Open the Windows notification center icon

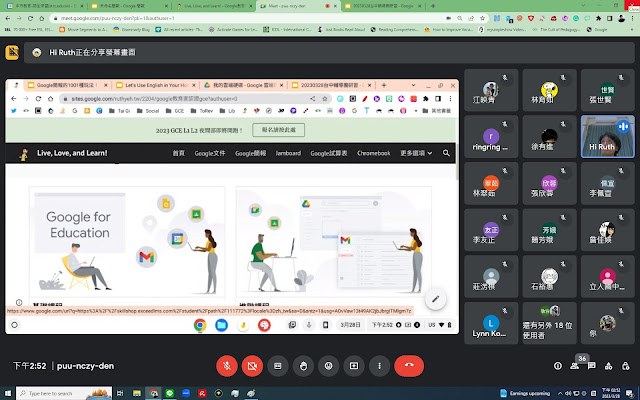(631, 393)
